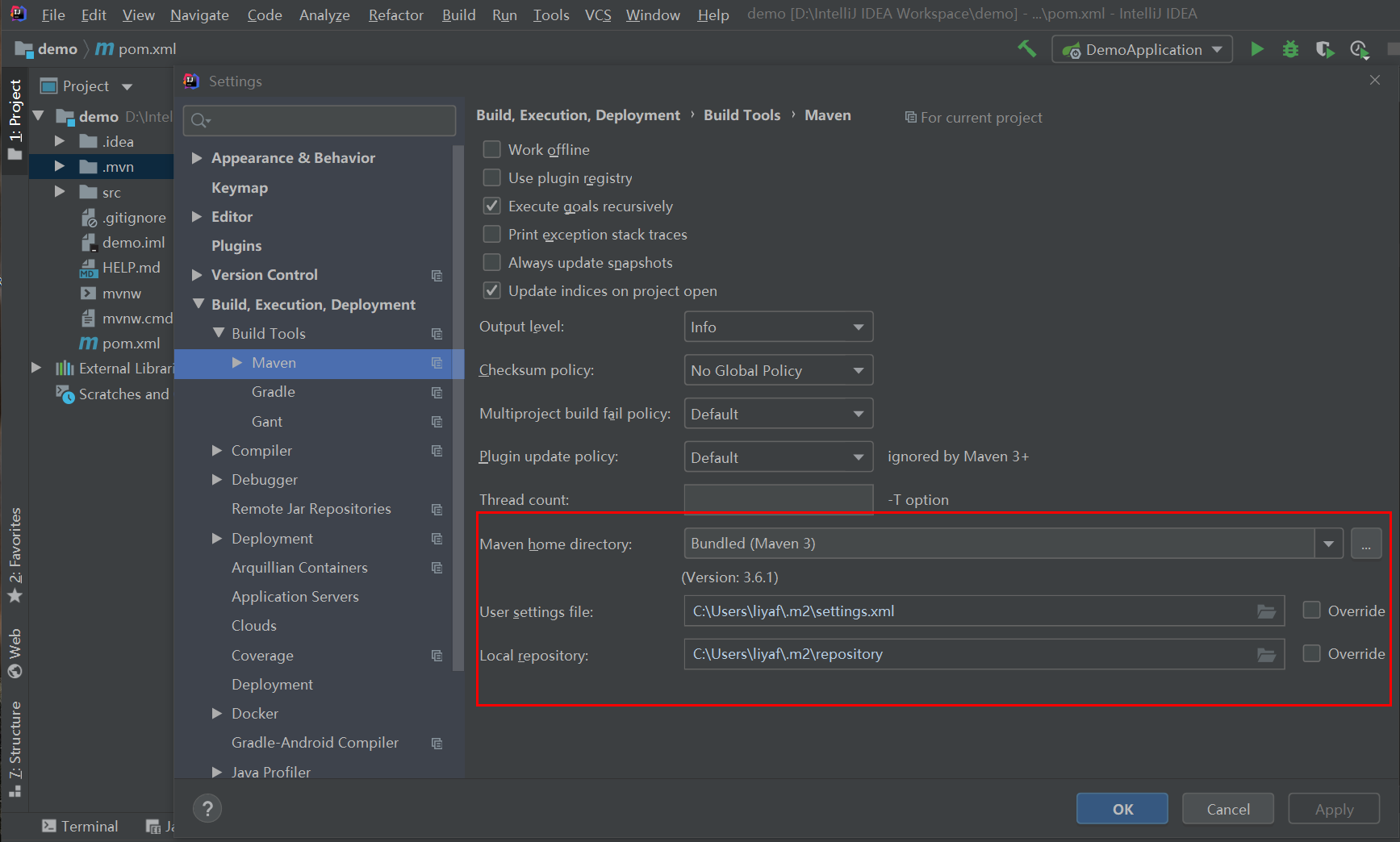The image size is (1400, 842).
Task: Click the settings search field
Action: 320,120
